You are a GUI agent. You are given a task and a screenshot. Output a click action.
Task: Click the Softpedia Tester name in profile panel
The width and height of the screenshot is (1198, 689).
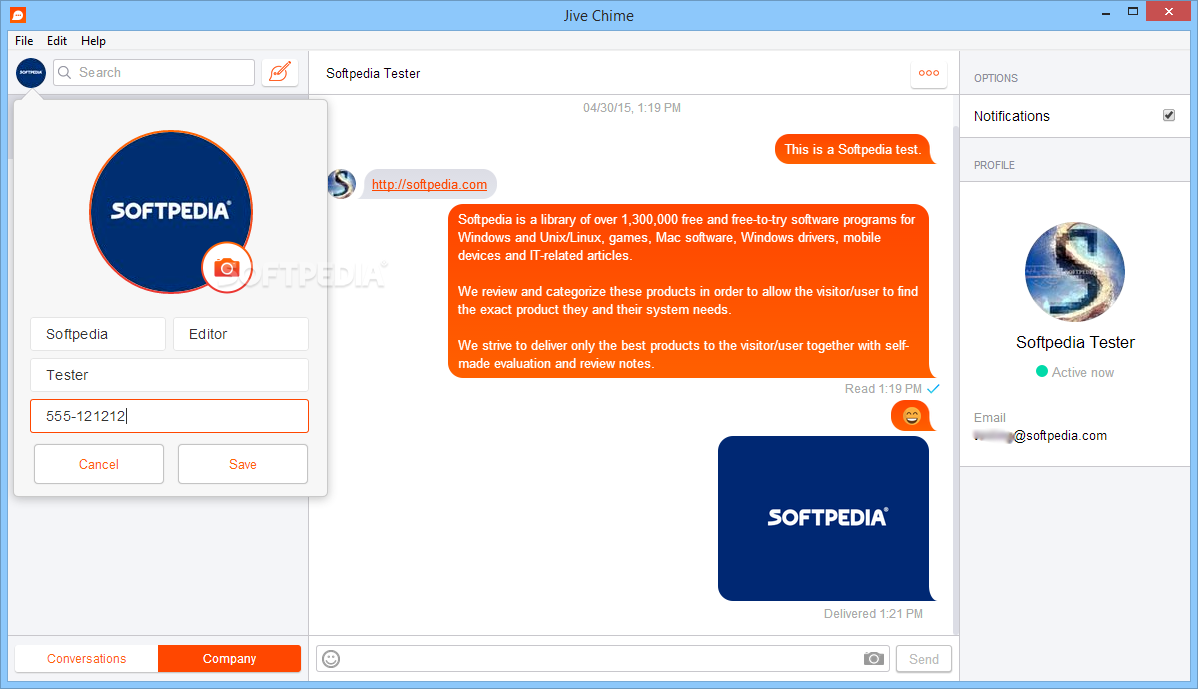tap(1075, 342)
